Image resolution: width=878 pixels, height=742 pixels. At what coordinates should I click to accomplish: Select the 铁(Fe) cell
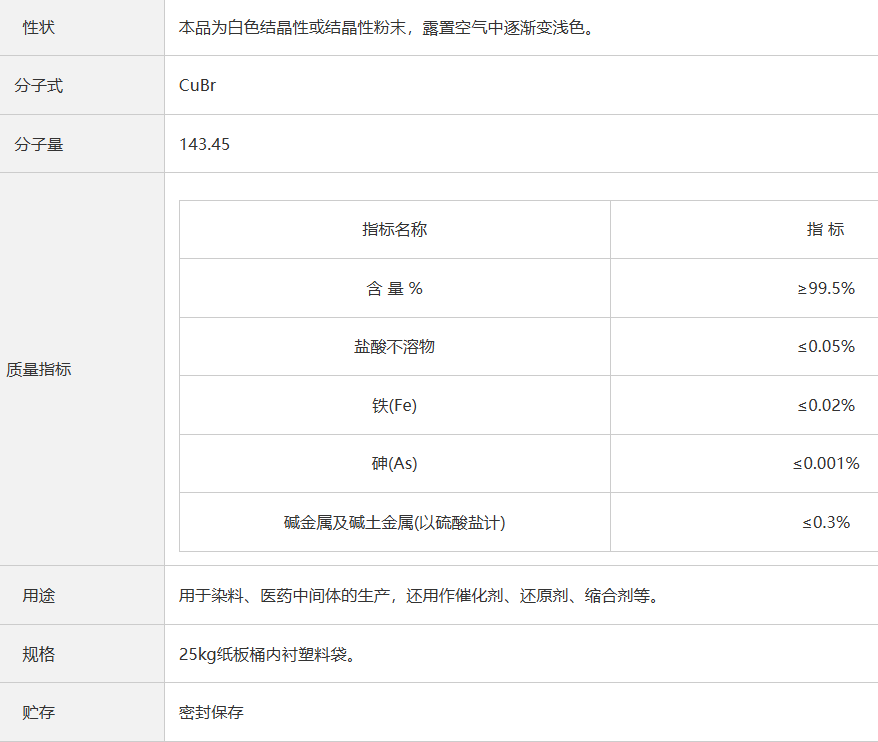394,405
